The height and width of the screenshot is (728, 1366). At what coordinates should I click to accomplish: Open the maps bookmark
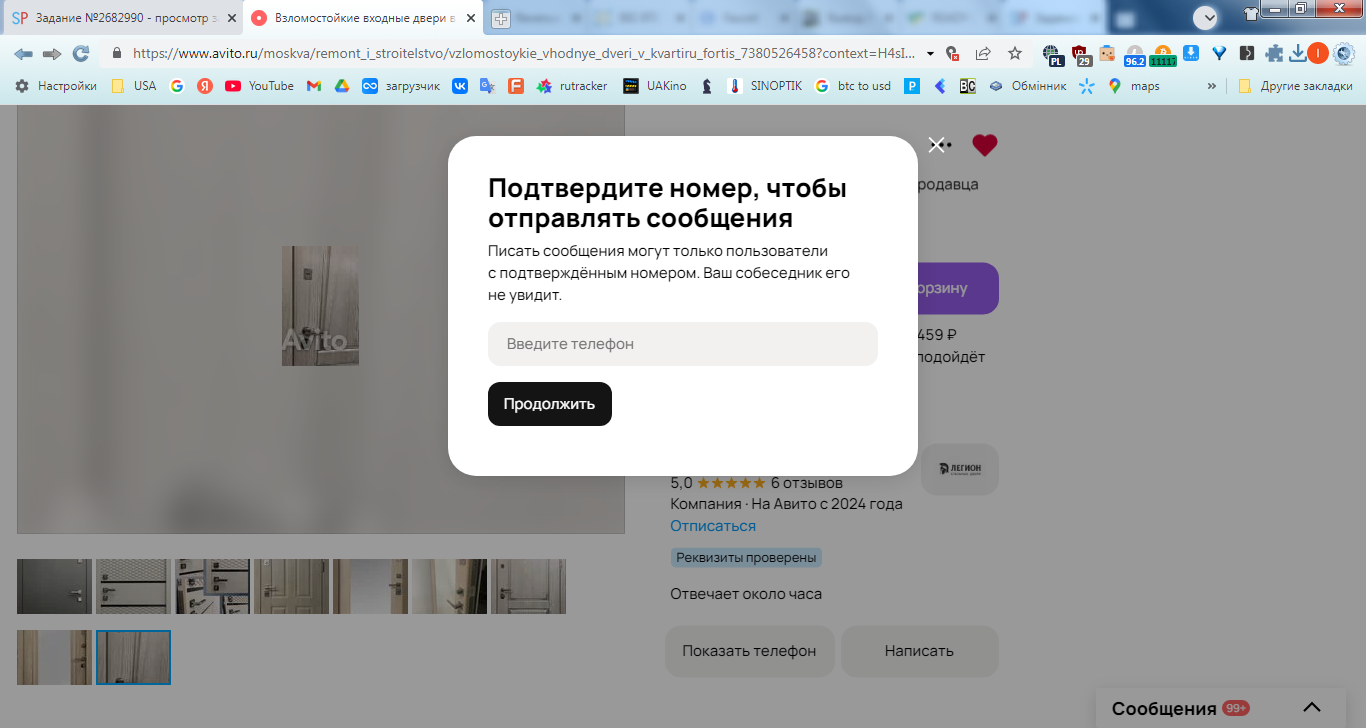1134,86
